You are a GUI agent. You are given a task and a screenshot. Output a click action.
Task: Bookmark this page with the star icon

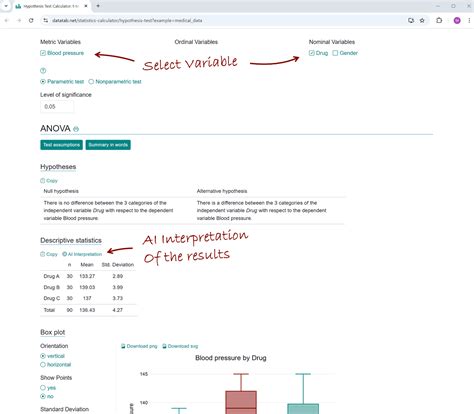[422, 20]
